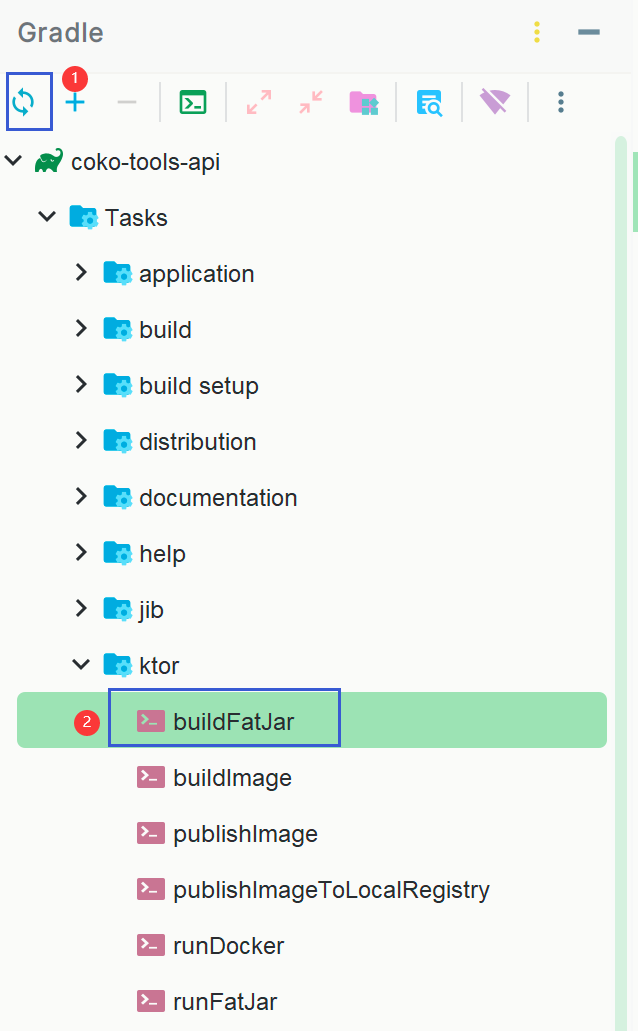Click the Expand All arrows icon
The width and height of the screenshot is (638, 1031).
coord(259,102)
